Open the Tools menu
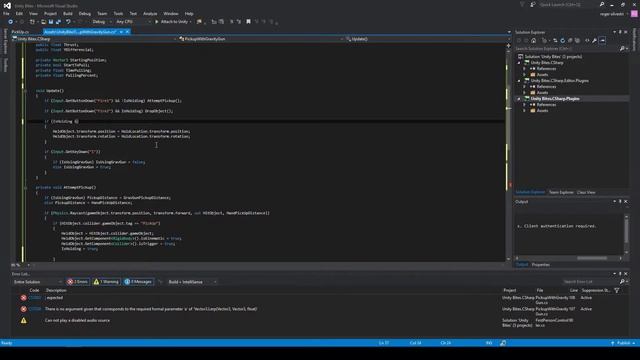The image size is (640, 360). (x=118, y=13)
